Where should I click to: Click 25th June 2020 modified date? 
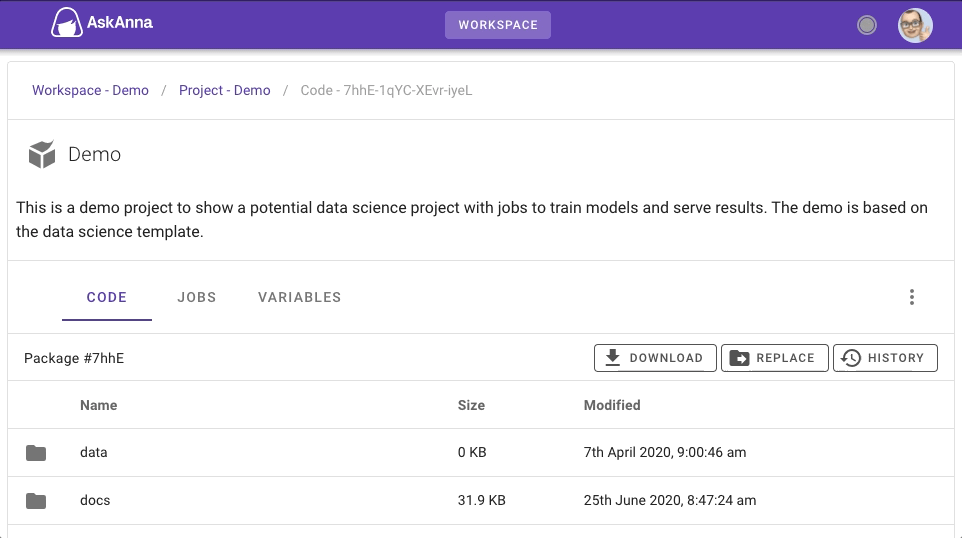(670, 500)
